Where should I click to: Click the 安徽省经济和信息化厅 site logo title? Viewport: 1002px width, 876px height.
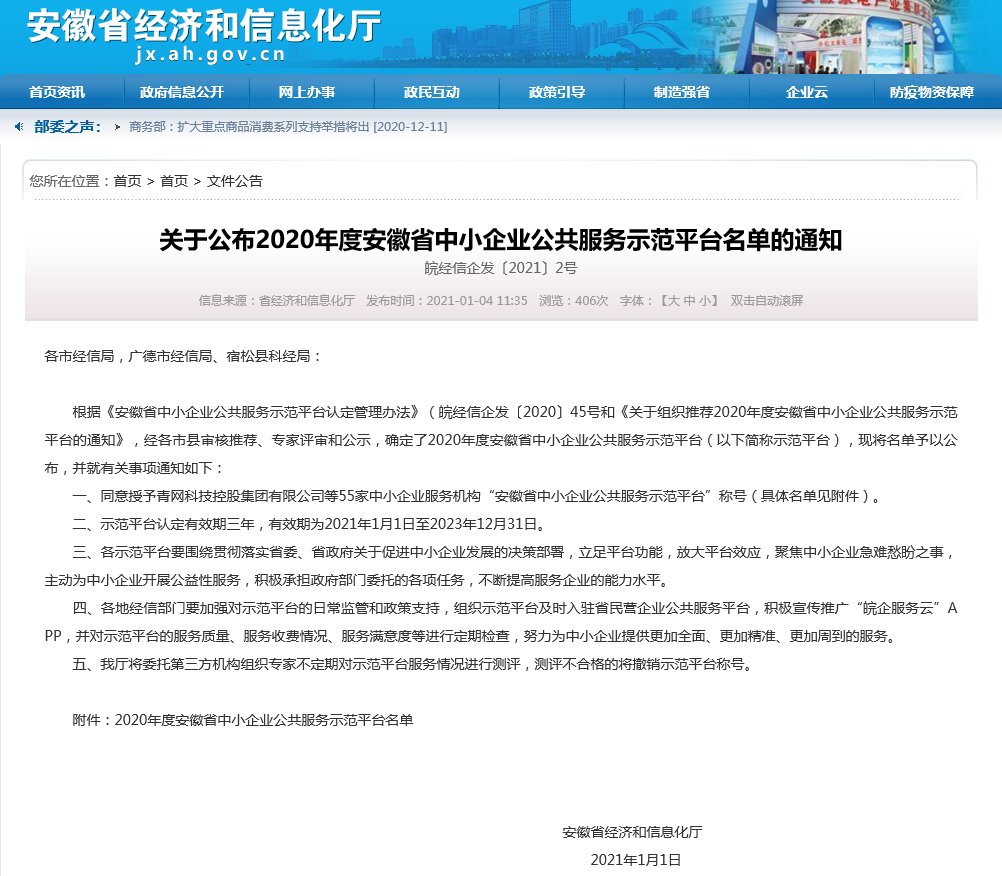pyautogui.click(x=203, y=26)
